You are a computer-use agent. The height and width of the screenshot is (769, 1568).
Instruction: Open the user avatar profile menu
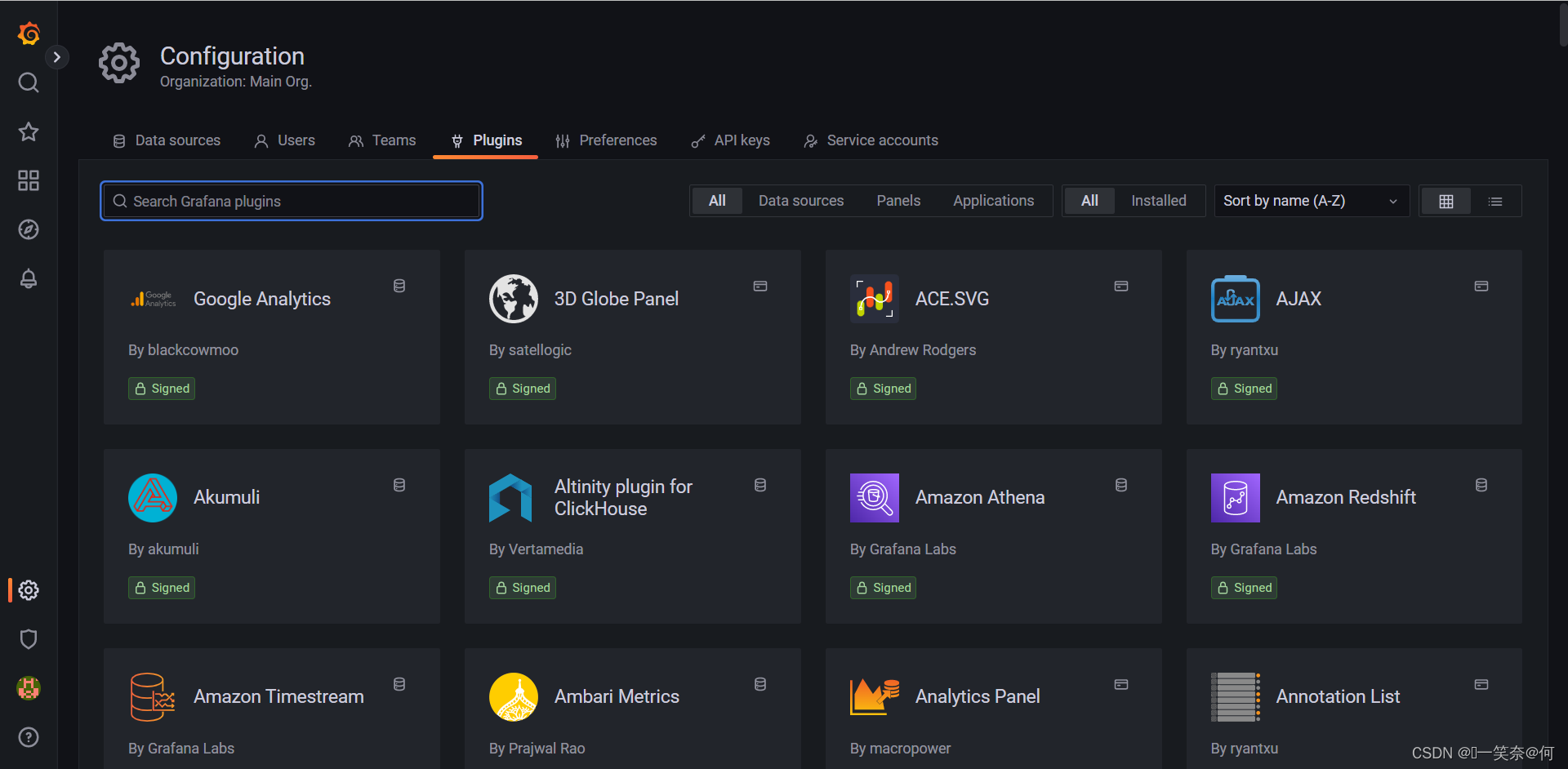[x=29, y=688]
